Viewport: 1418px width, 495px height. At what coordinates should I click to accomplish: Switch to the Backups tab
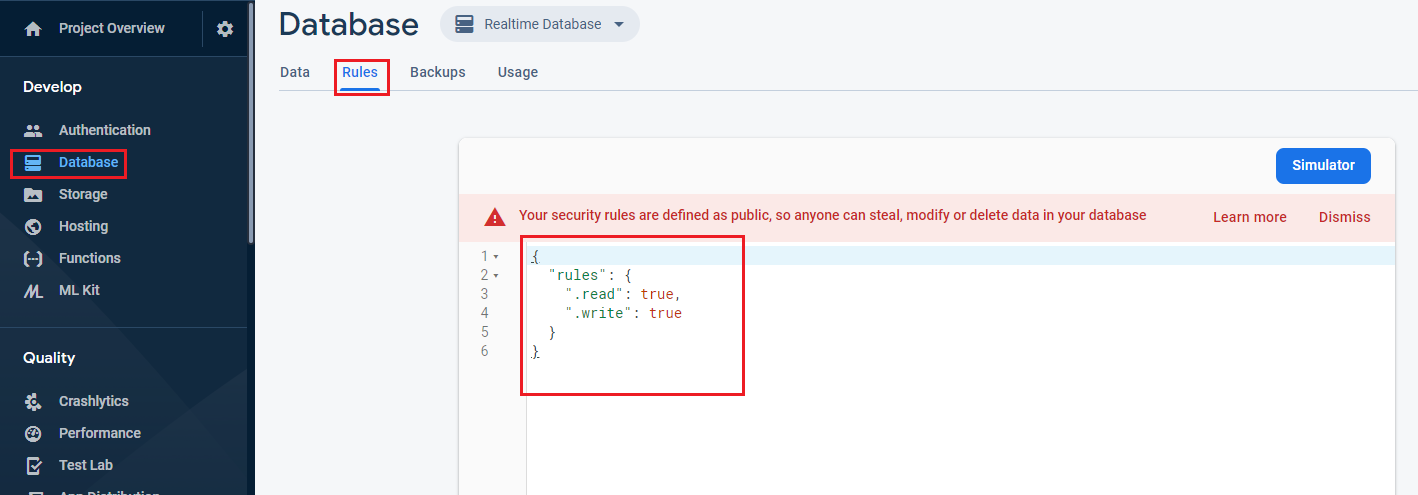[438, 72]
